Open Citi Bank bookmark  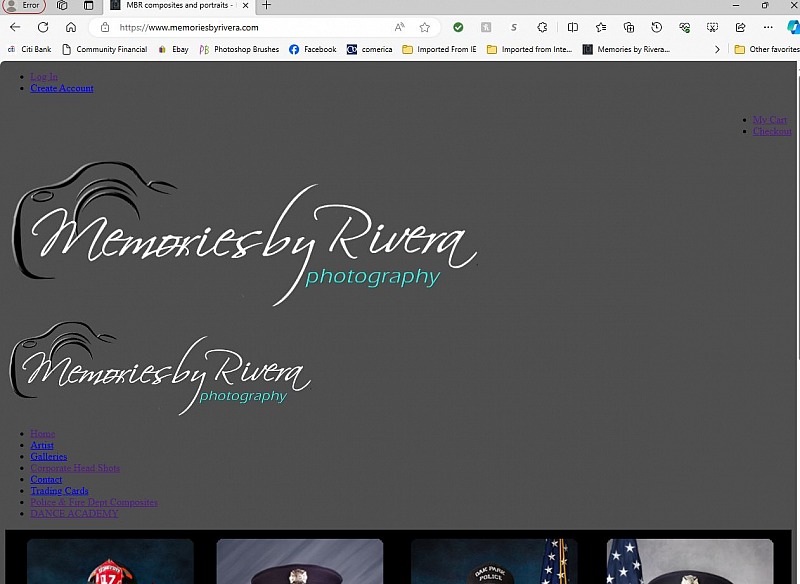coord(30,49)
